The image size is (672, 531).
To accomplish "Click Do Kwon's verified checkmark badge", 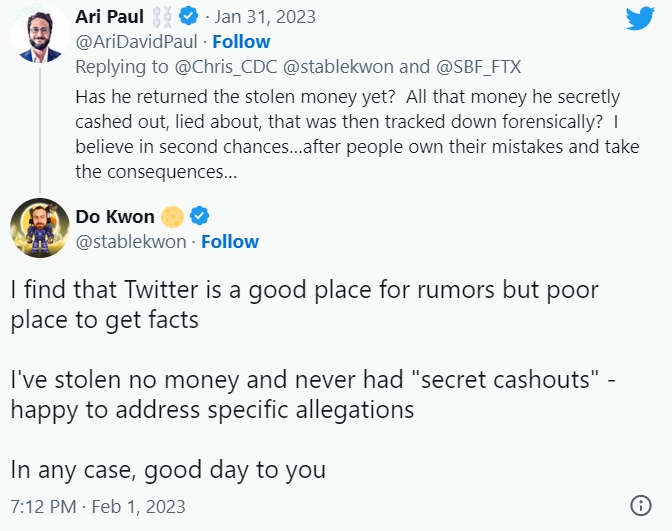I will [x=199, y=216].
